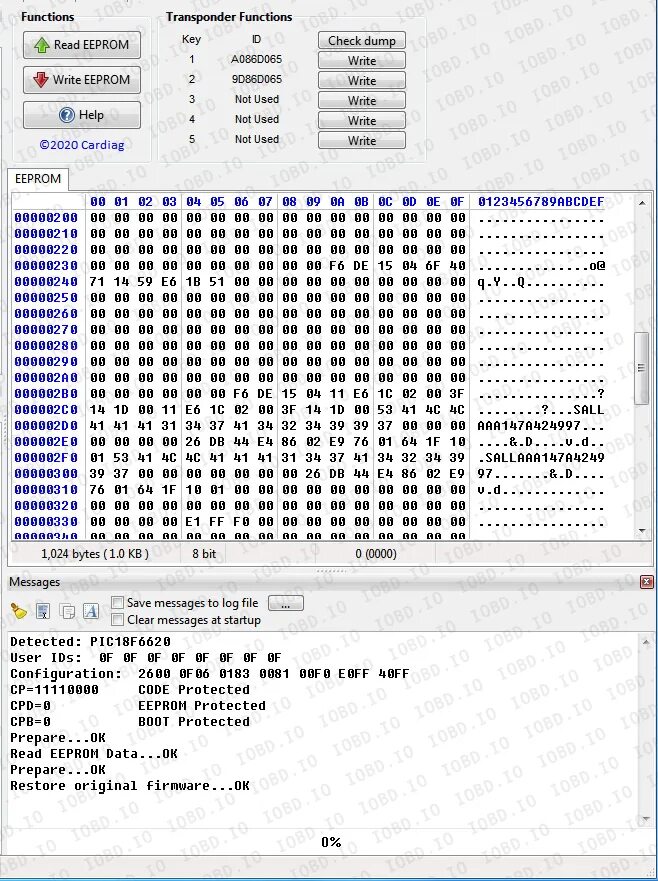Click address row 000002C0
This screenshot has width=658, height=881.
46,410
